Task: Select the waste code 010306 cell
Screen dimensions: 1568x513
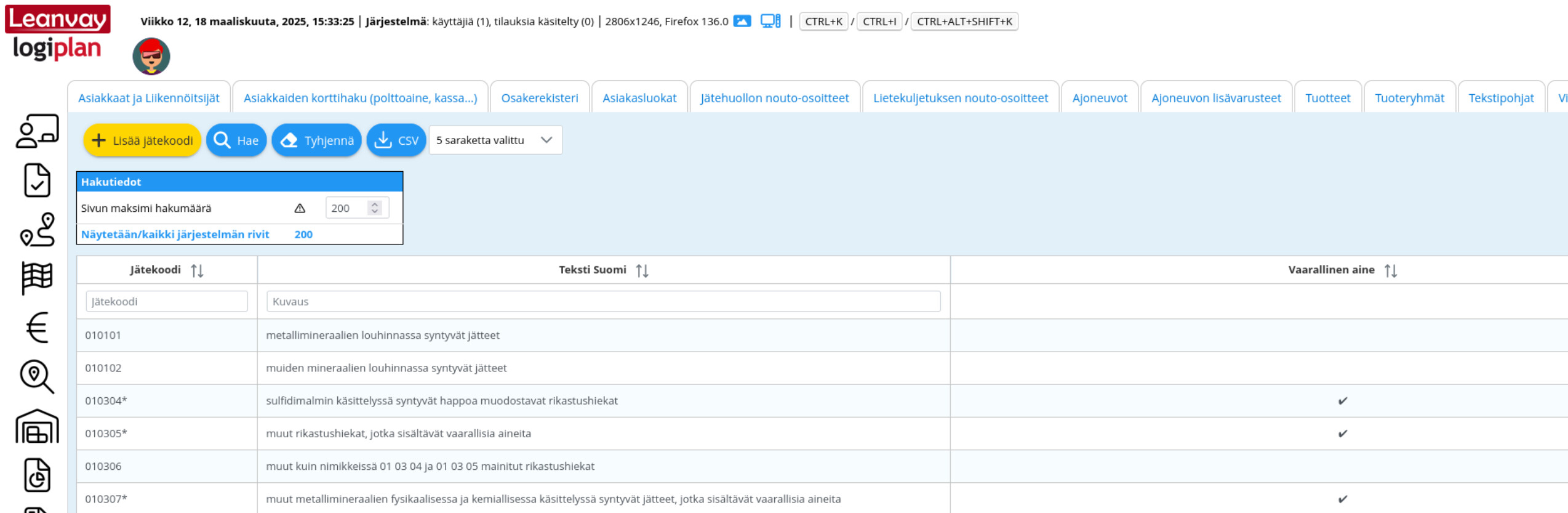Action: click(x=167, y=466)
